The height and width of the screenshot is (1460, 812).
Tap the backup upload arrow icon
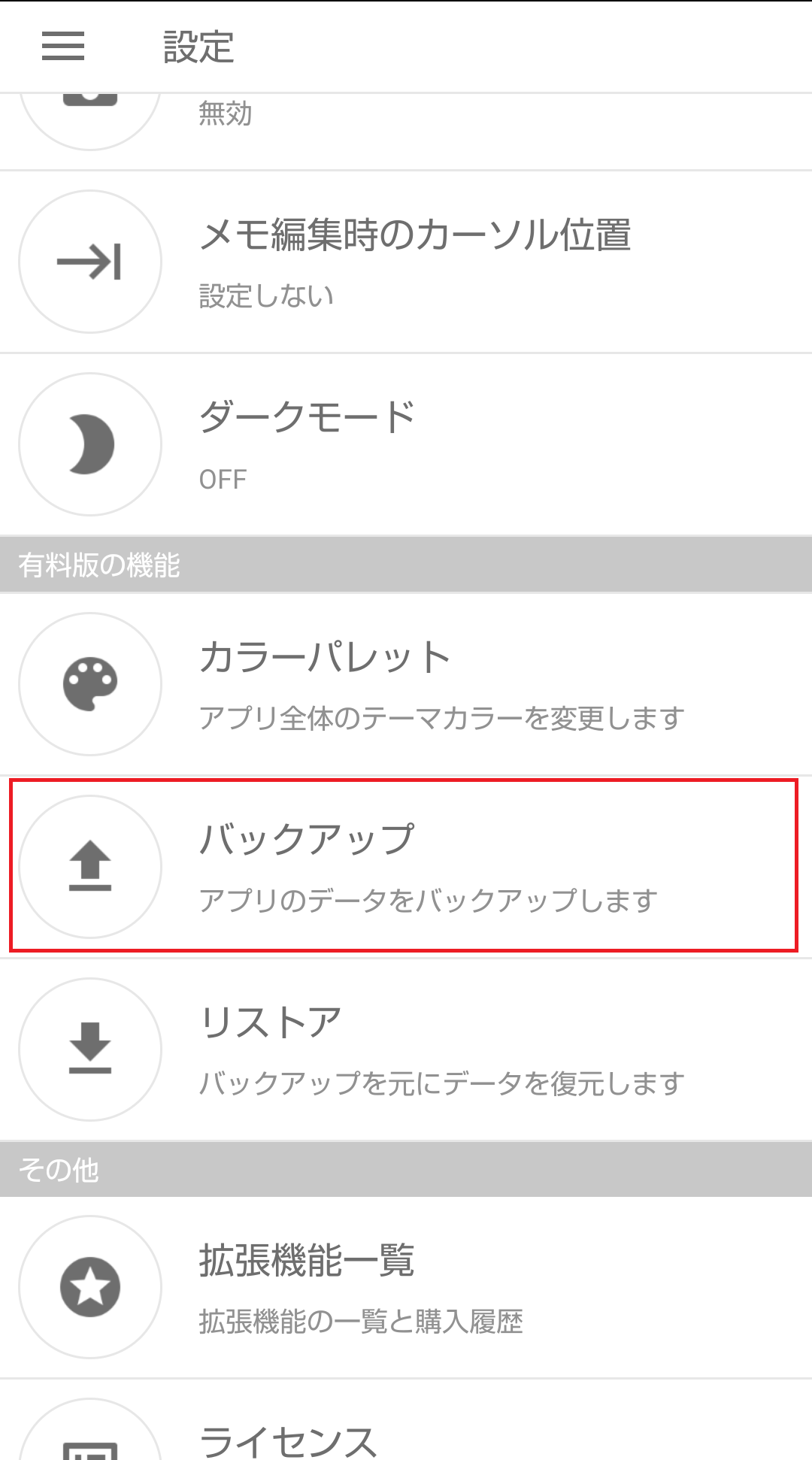[x=90, y=867]
